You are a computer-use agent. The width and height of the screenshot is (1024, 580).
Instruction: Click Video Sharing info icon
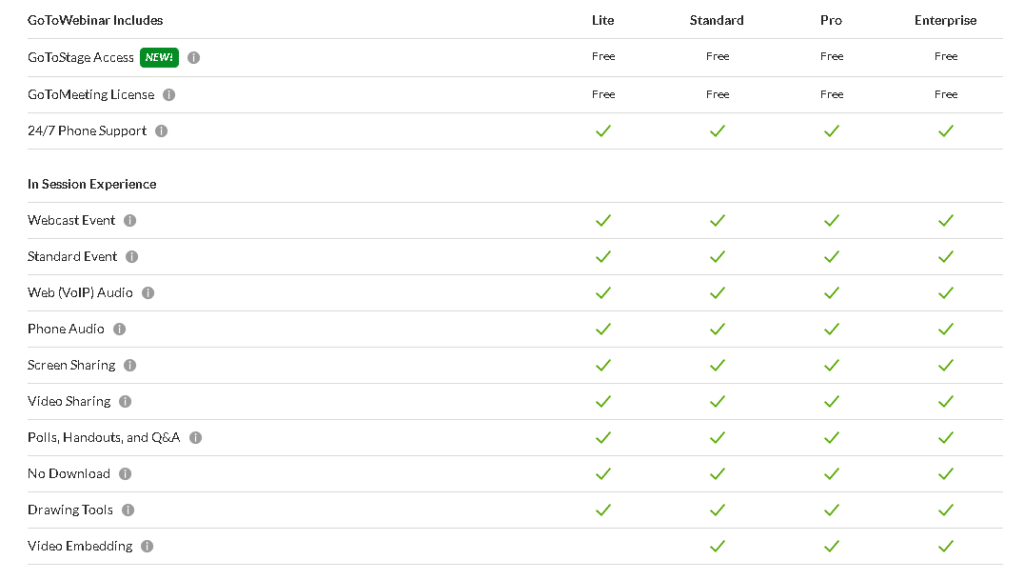pos(125,401)
